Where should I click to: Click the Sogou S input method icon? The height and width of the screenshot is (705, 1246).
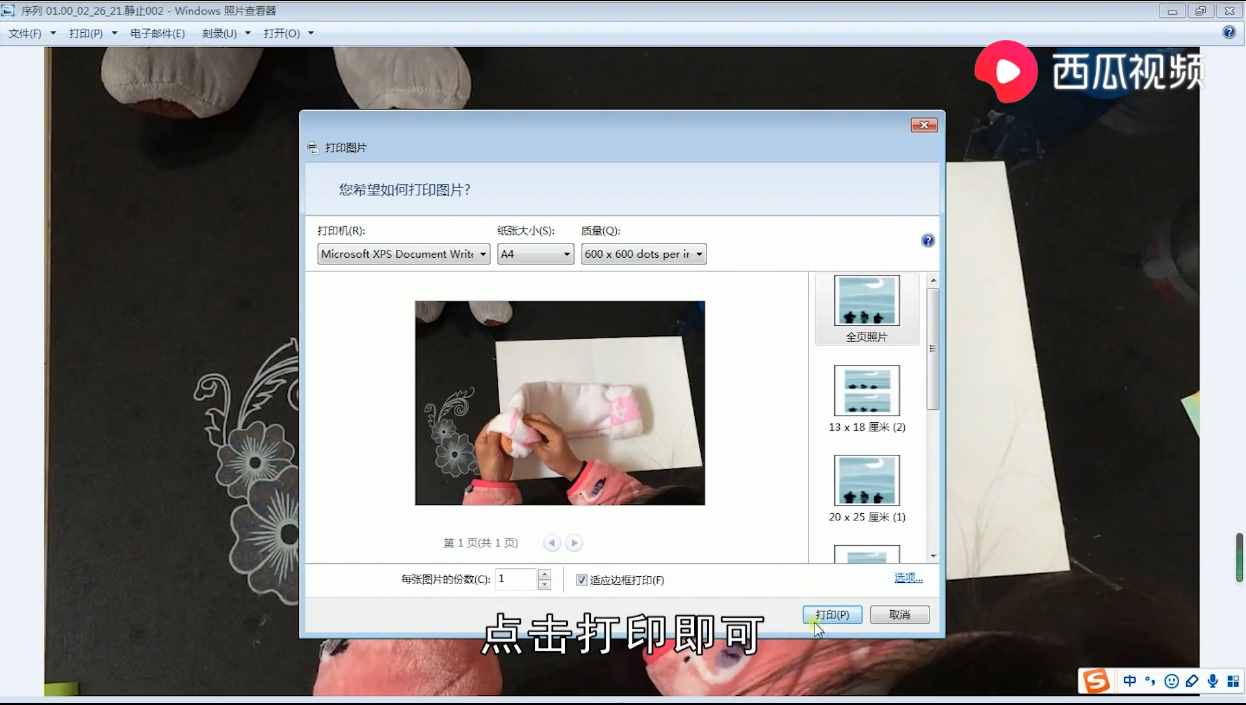pos(1096,681)
